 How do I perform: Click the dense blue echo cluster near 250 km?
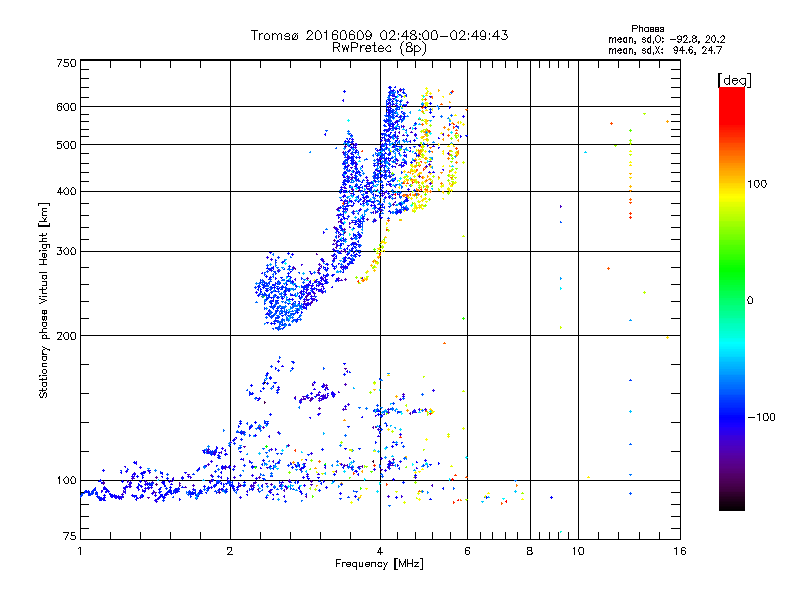coord(281,293)
